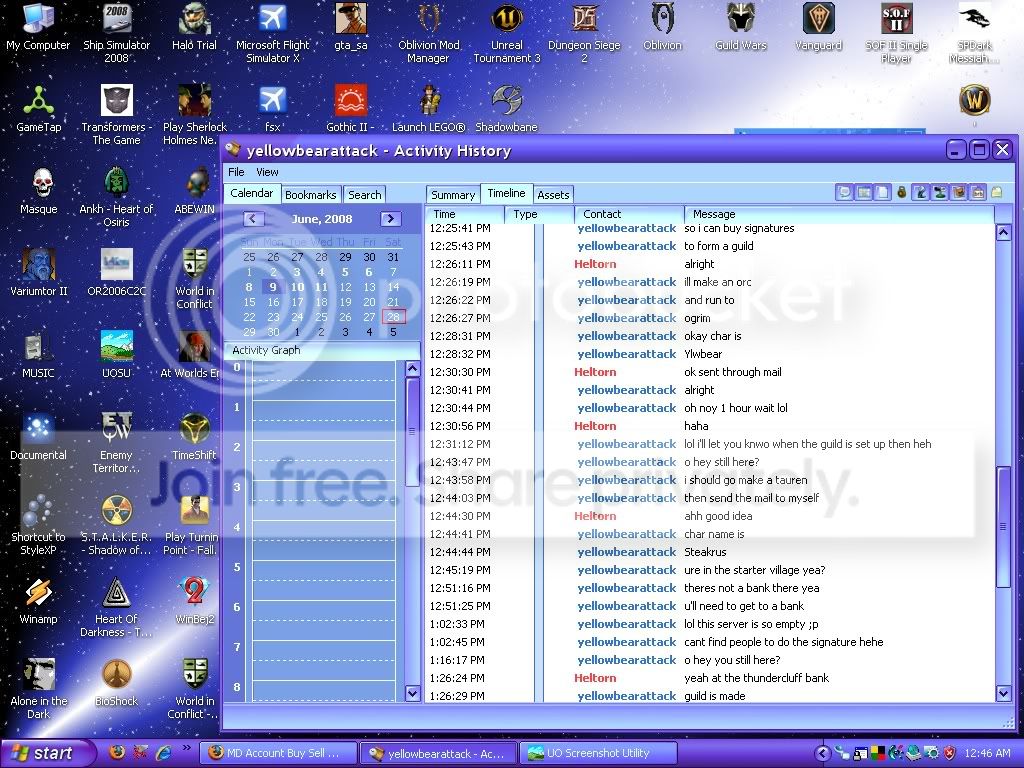
Task: Click the pale folder icon at toolbar end
Action: pos(997,193)
